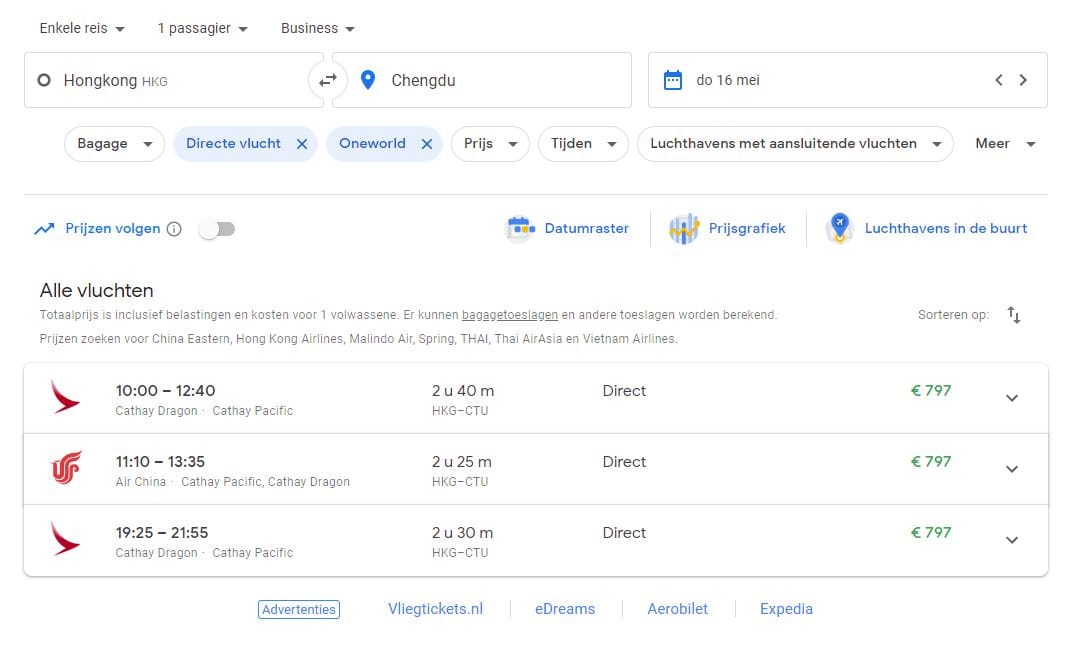Visit the Expedia advertiser link

point(786,609)
